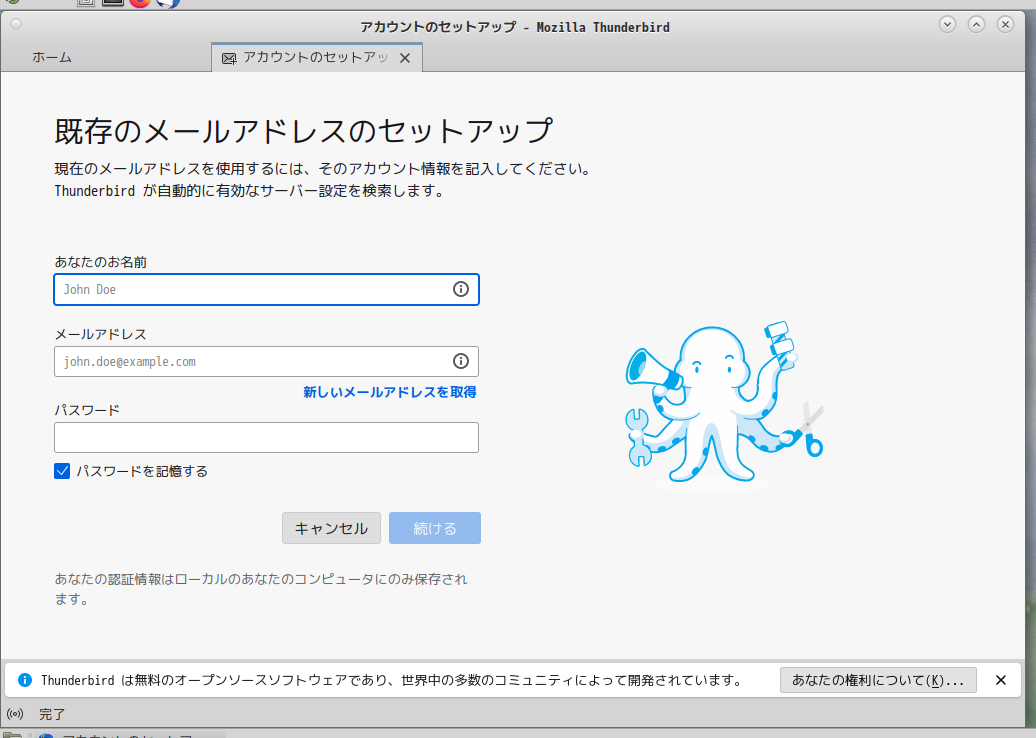Click the info icon in the name field
The width and height of the screenshot is (1036, 738).
pos(461,289)
